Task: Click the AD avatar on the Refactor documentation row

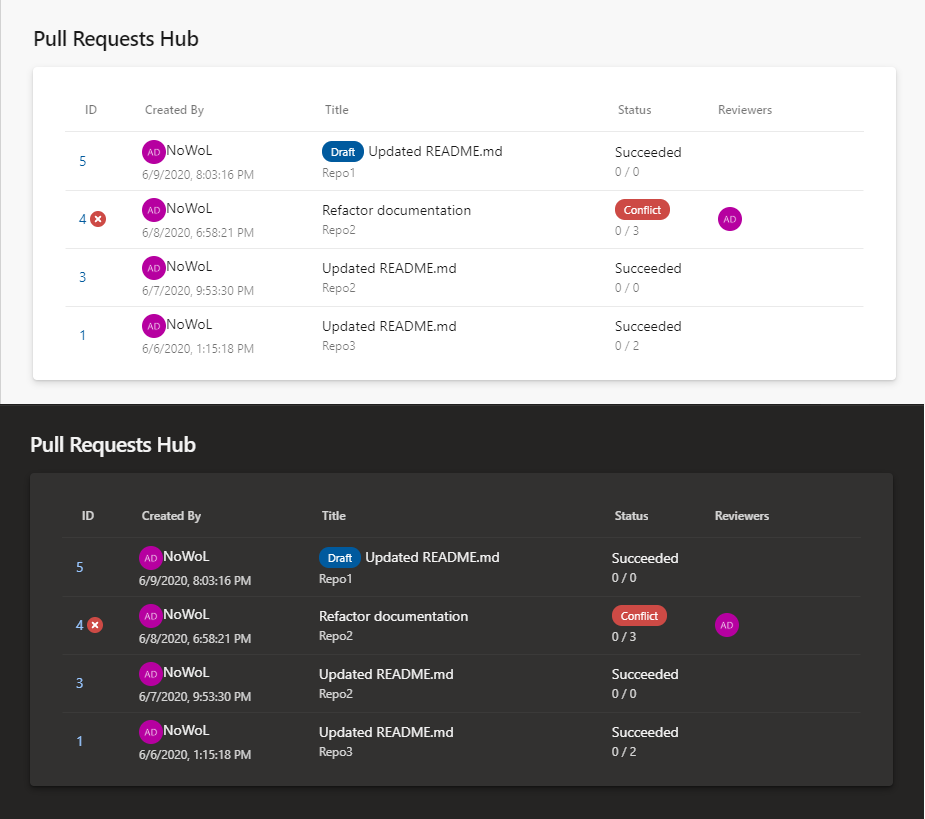Action: click(x=153, y=209)
